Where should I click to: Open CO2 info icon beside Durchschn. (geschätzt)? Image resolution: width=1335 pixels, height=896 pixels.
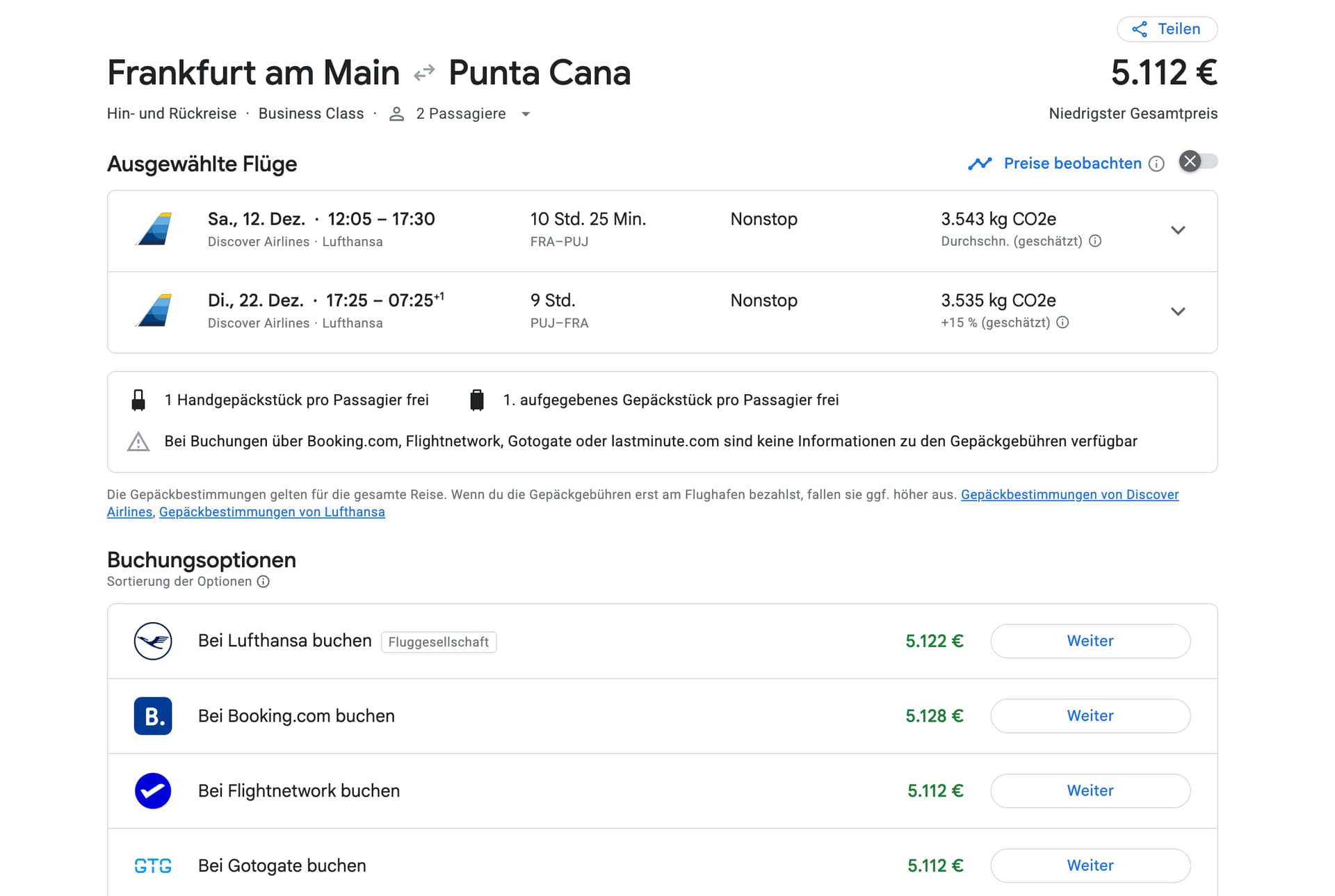[1094, 241]
